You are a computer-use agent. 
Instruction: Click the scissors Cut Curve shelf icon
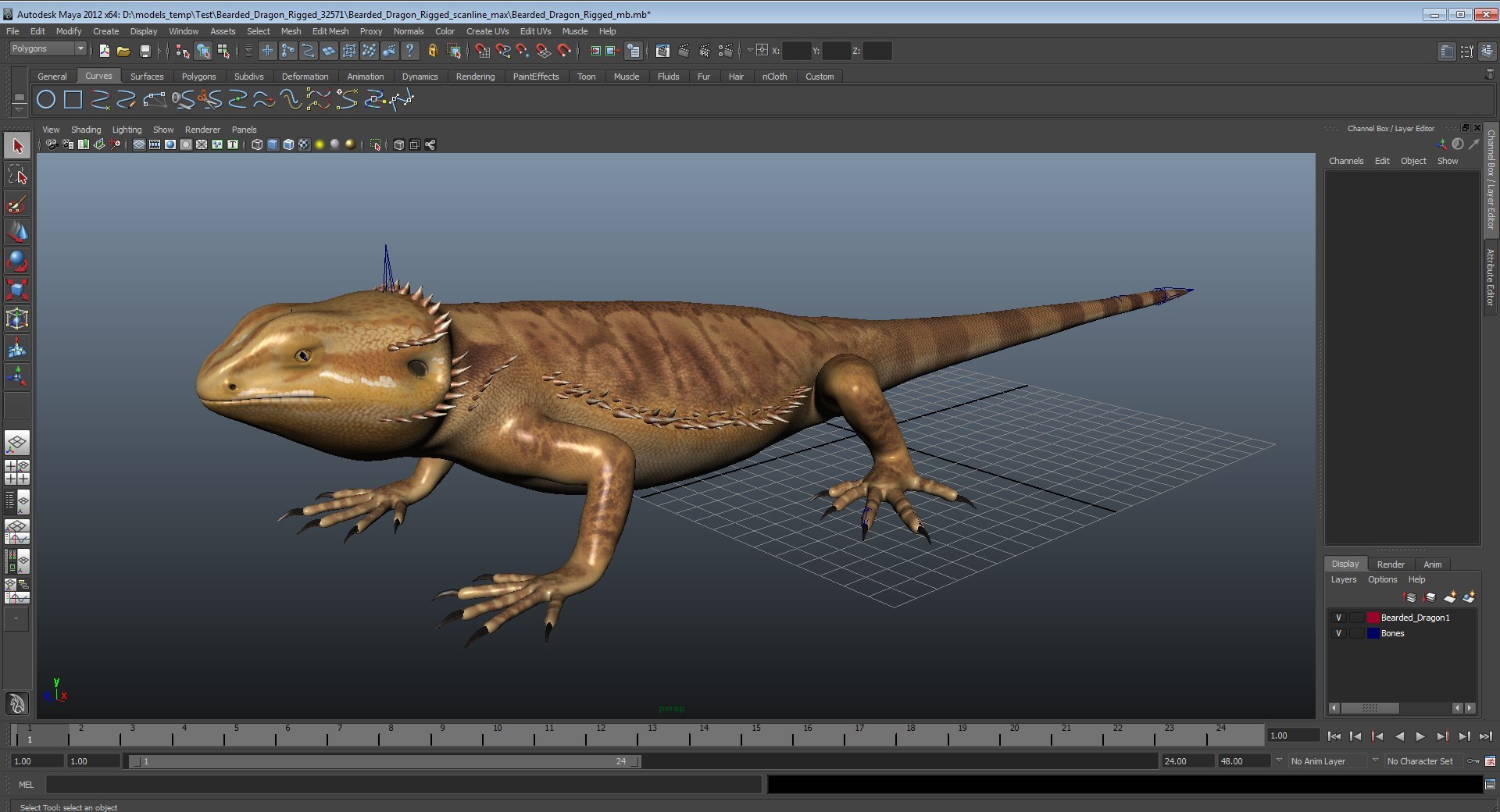(x=209, y=99)
